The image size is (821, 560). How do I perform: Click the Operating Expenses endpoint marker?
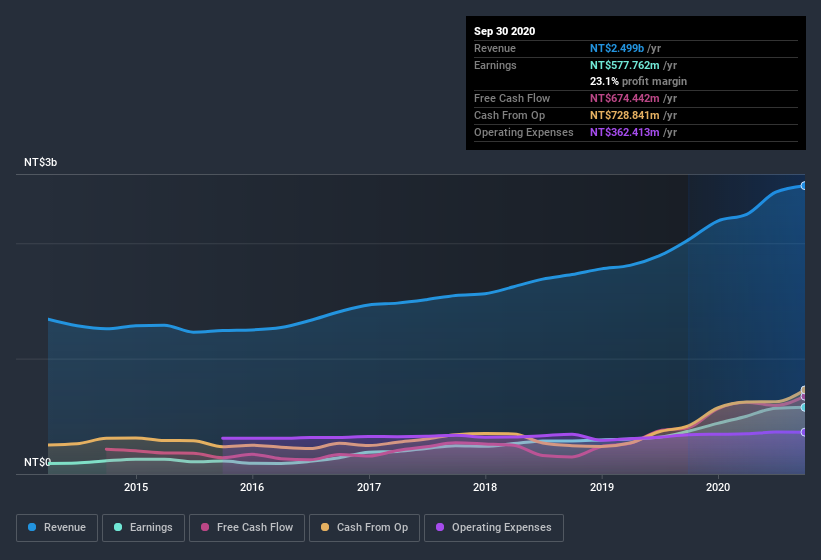click(x=804, y=432)
